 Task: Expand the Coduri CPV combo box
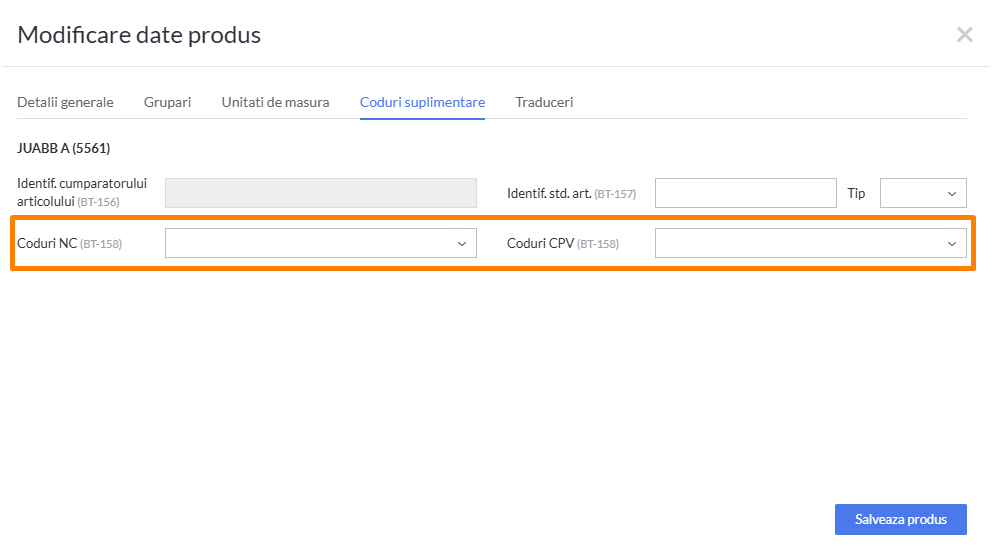pos(810,243)
